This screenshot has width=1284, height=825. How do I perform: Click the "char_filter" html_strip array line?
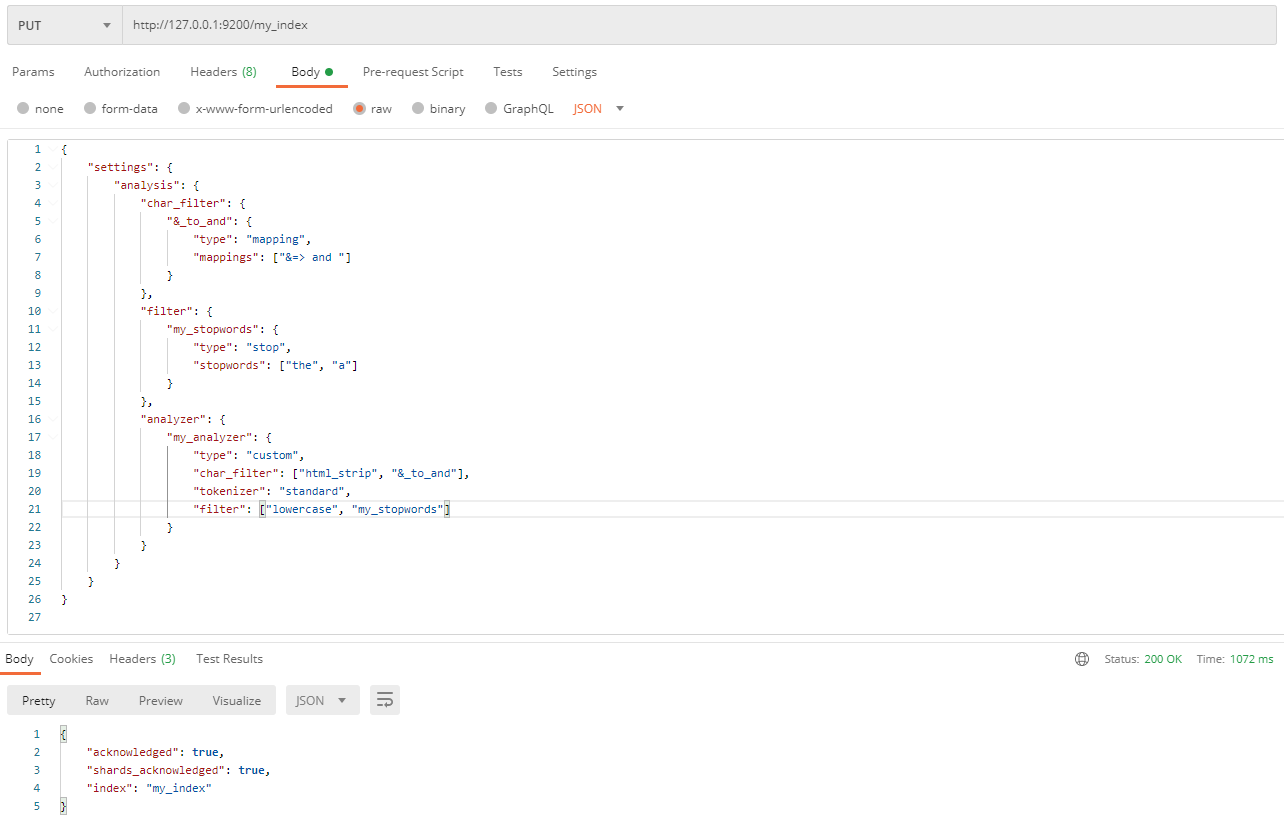tap(331, 473)
